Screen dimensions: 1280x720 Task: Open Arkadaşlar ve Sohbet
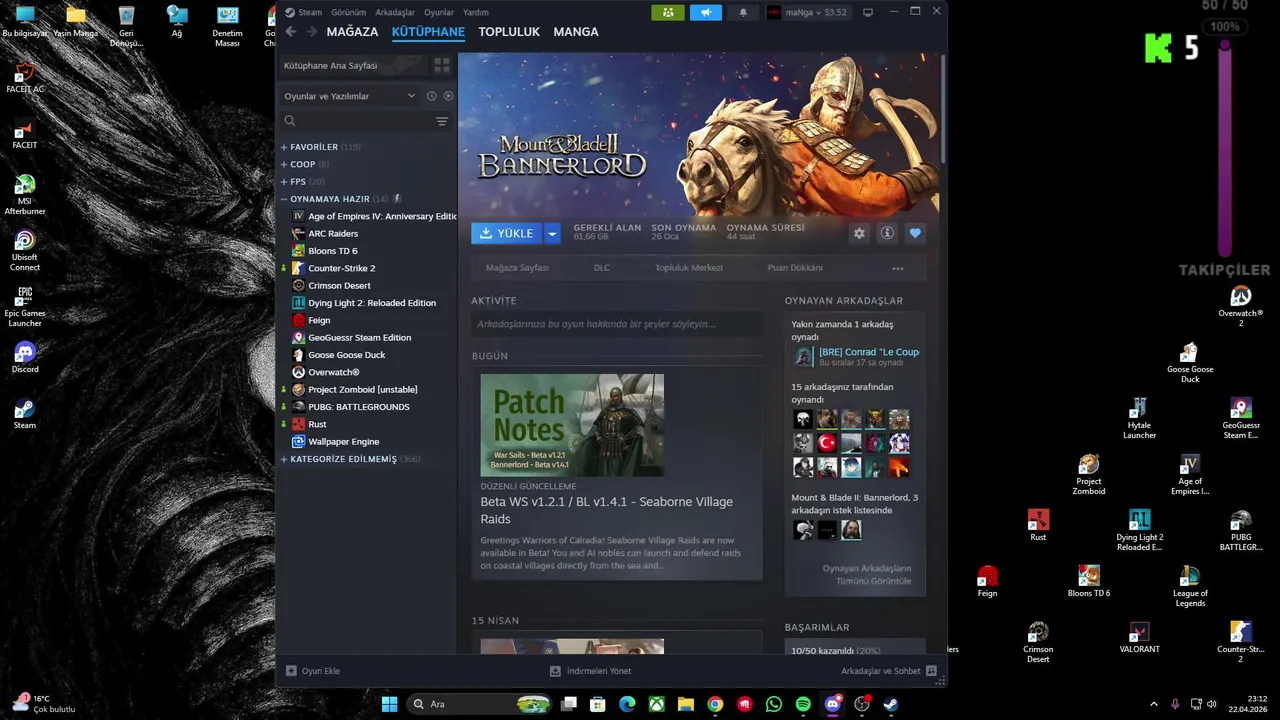click(x=889, y=671)
